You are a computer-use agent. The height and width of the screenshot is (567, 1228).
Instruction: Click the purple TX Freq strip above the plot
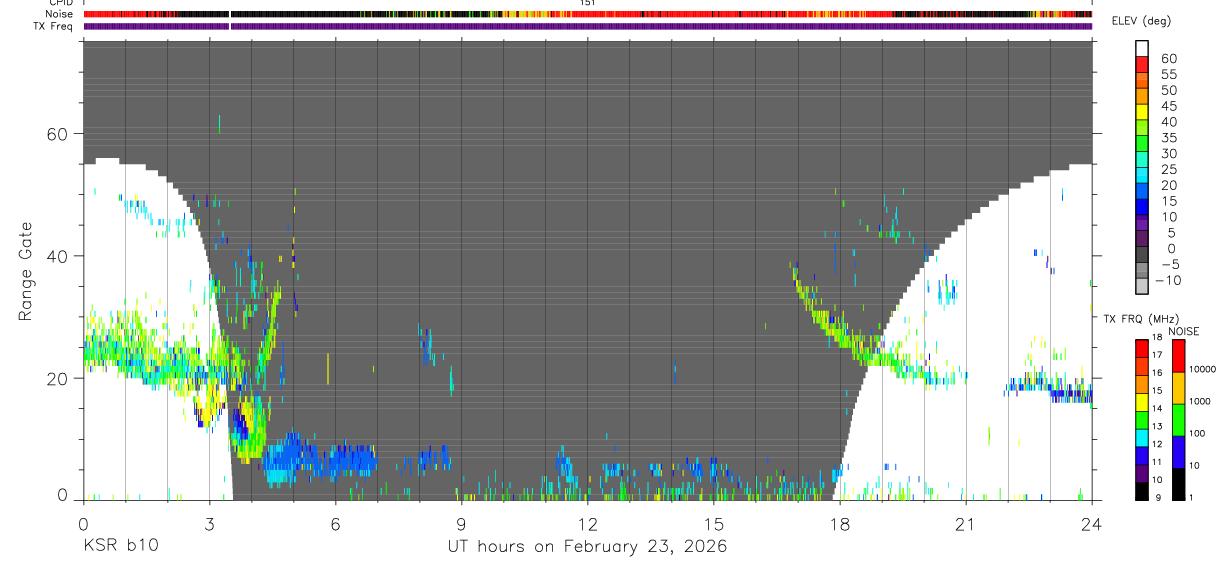point(588,26)
